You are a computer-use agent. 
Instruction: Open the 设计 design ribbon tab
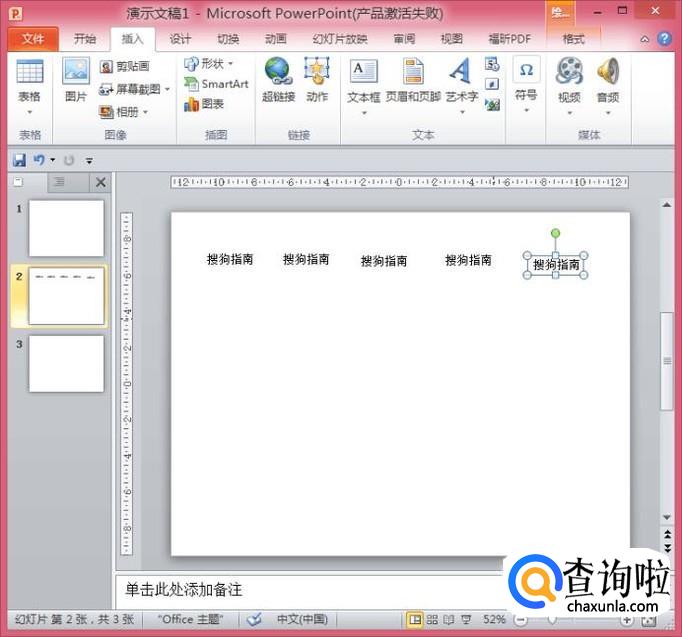180,39
